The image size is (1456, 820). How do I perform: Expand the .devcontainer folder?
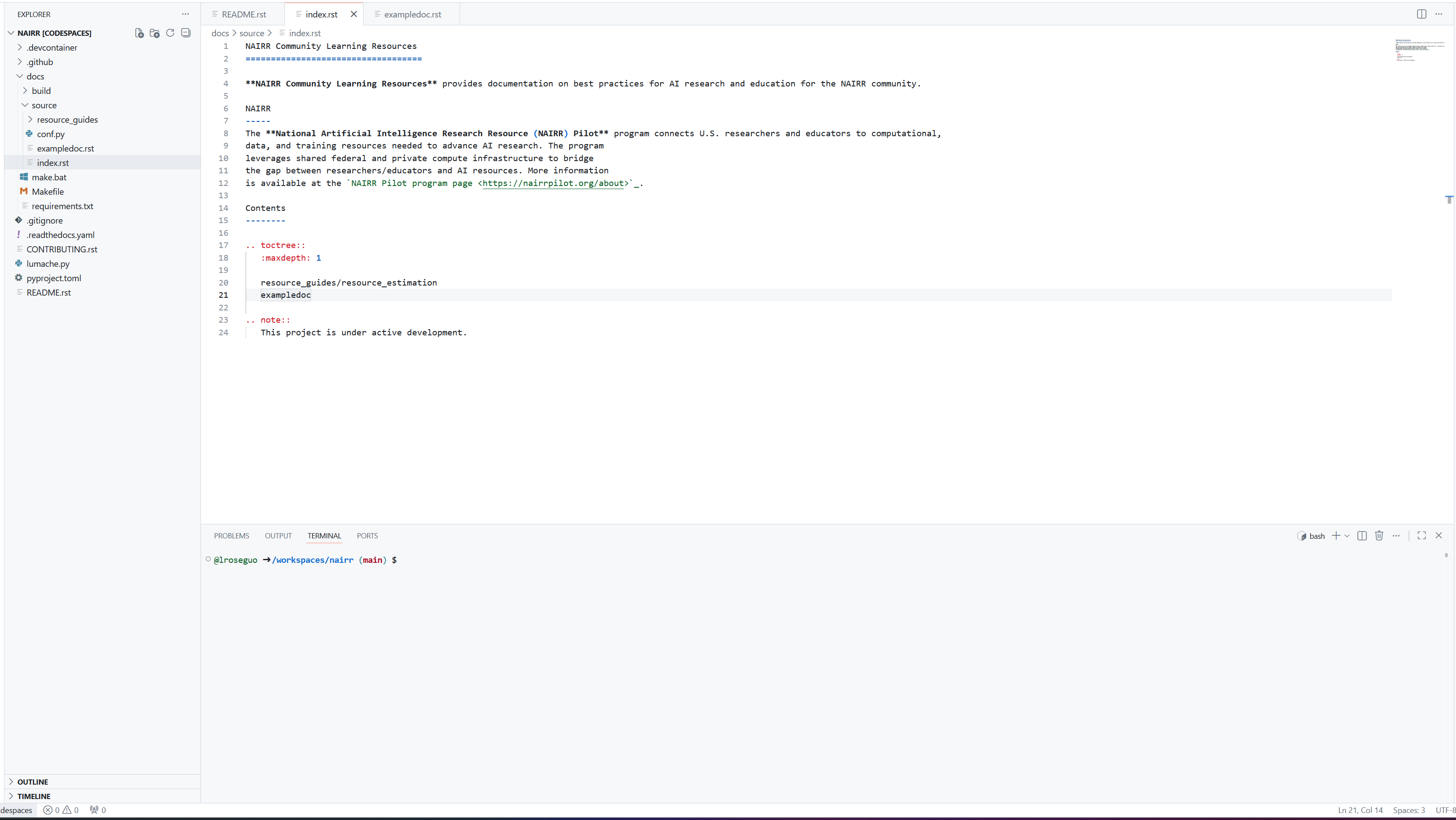click(x=20, y=48)
